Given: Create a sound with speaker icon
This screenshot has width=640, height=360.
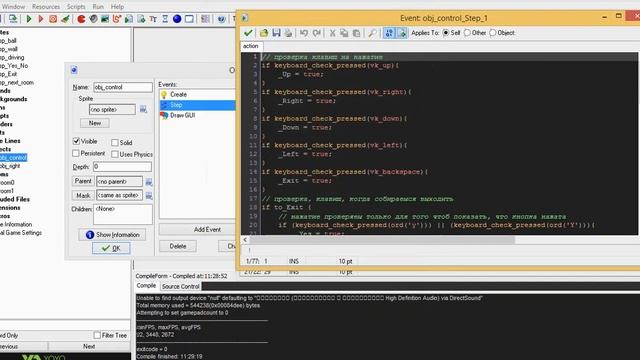Looking at the screenshot, I should coord(93,19).
